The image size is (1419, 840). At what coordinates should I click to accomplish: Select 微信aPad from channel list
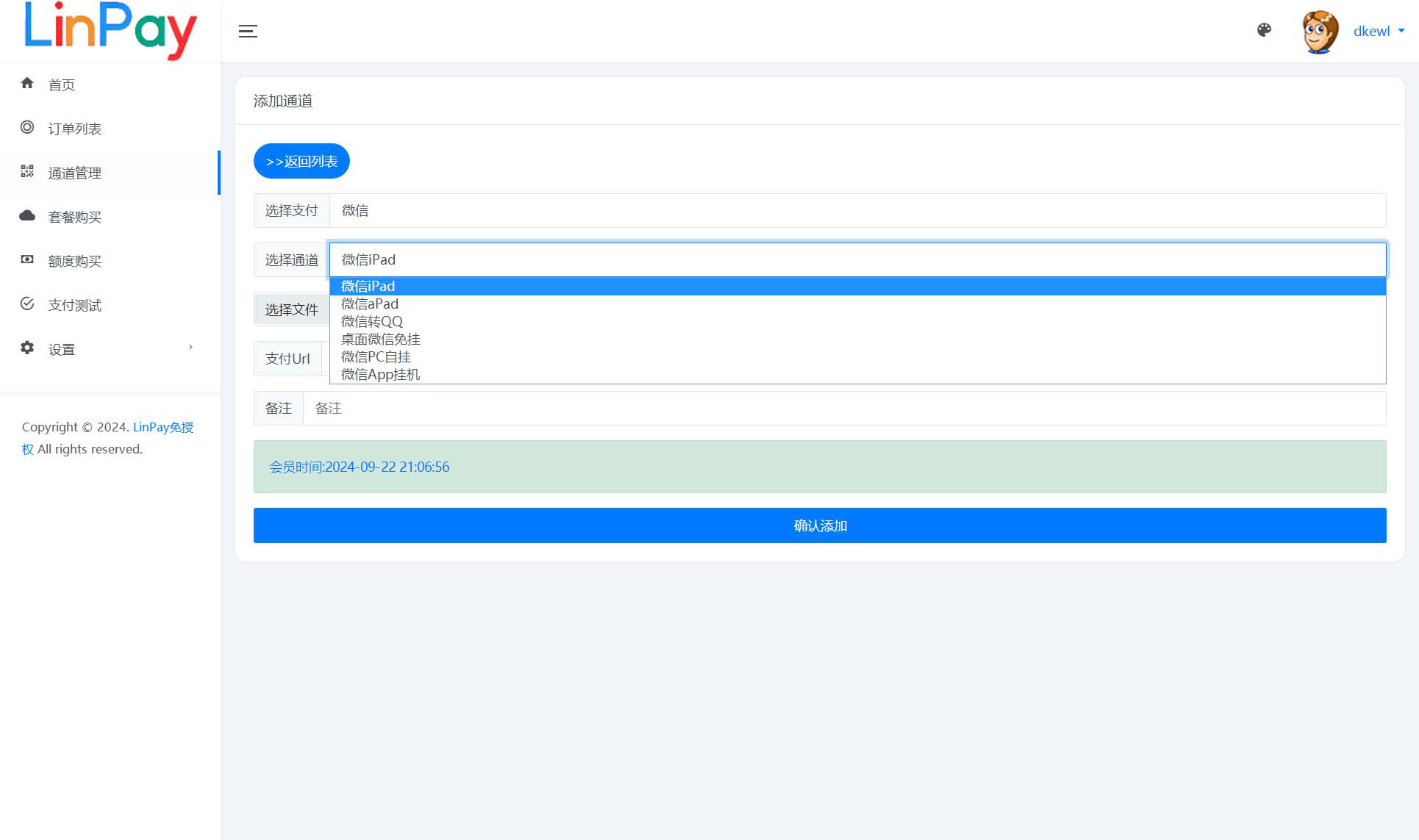pyautogui.click(x=370, y=304)
